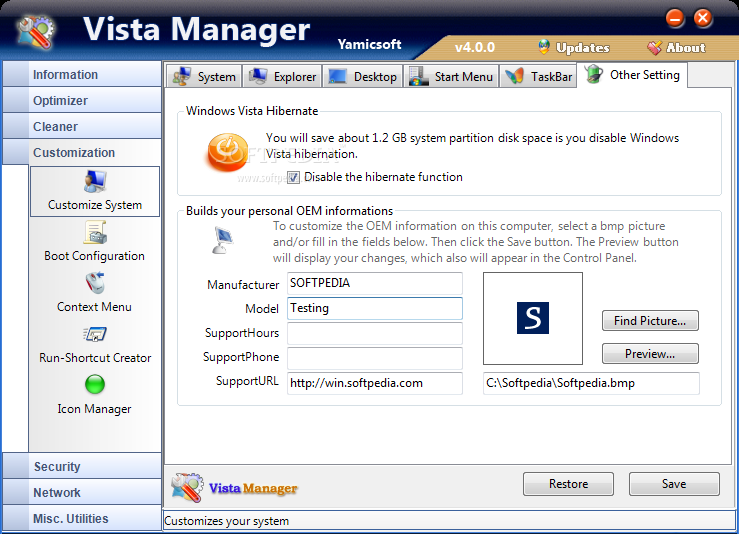739x534 pixels.
Task: Switch to the TaskBar tab
Action: [x=538, y=76]
